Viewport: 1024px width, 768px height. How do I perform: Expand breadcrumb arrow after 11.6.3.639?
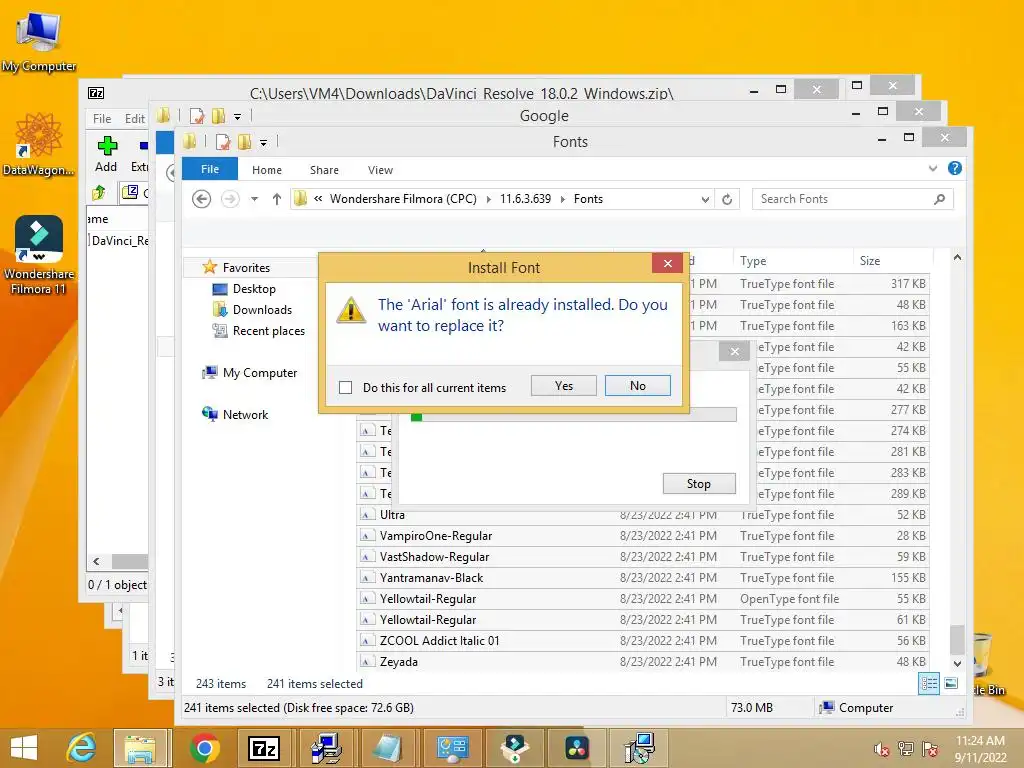click(562, 199)
